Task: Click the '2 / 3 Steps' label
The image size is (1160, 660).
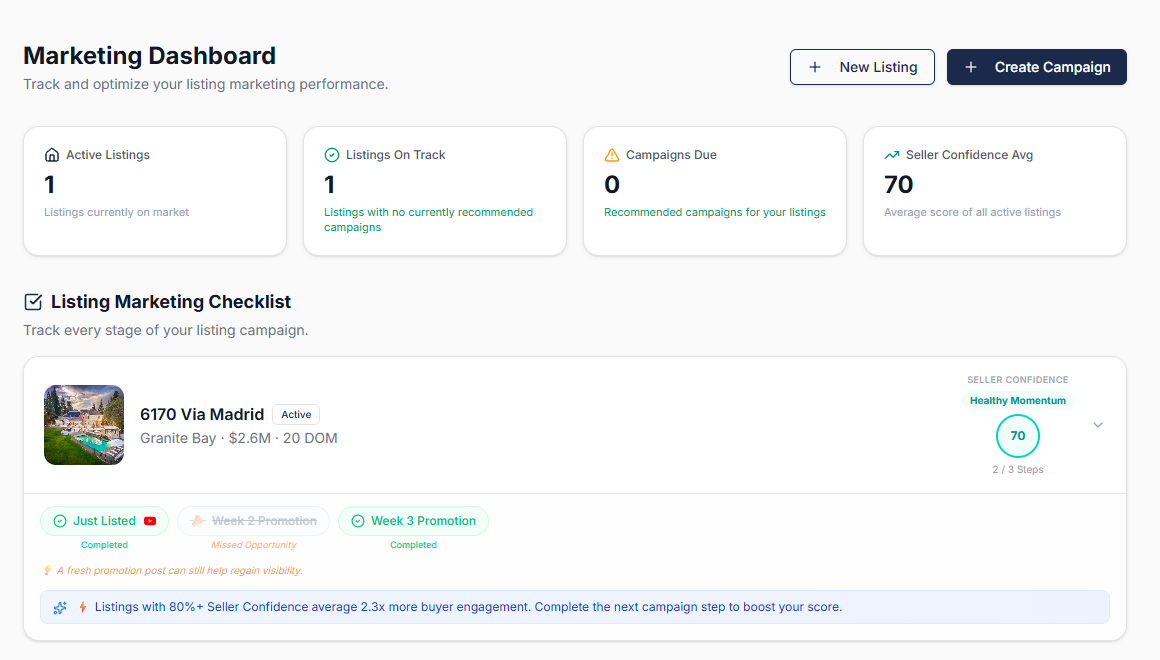Action: click(1018, 470)
